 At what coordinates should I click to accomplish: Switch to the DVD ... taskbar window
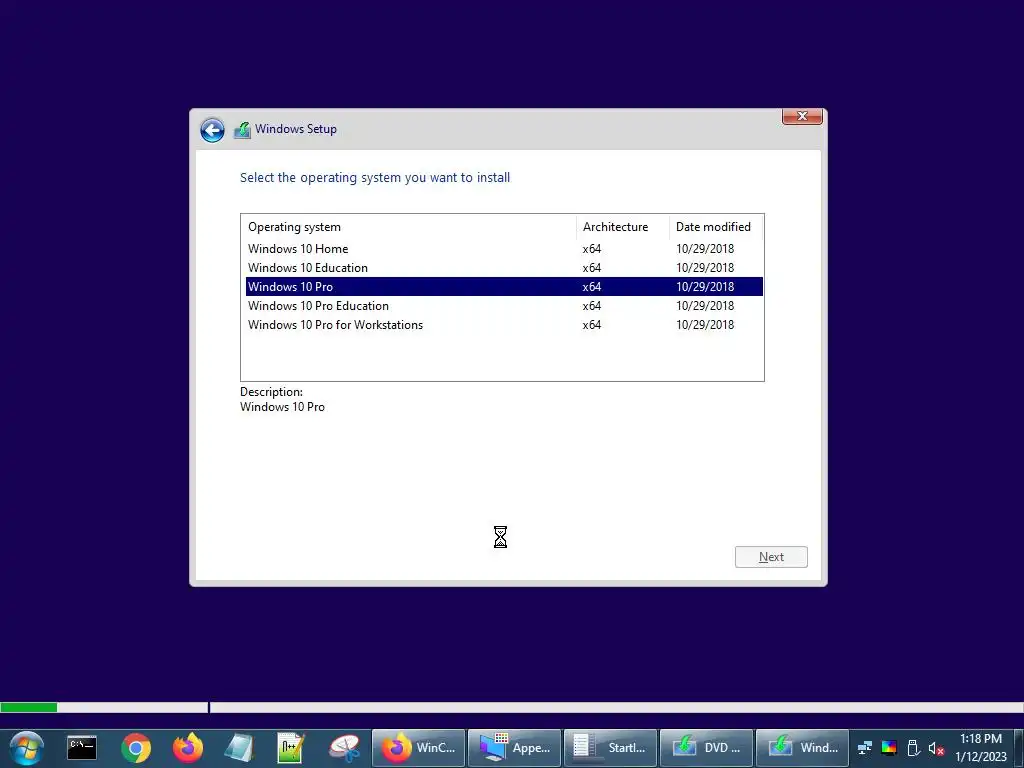point(707,748)
